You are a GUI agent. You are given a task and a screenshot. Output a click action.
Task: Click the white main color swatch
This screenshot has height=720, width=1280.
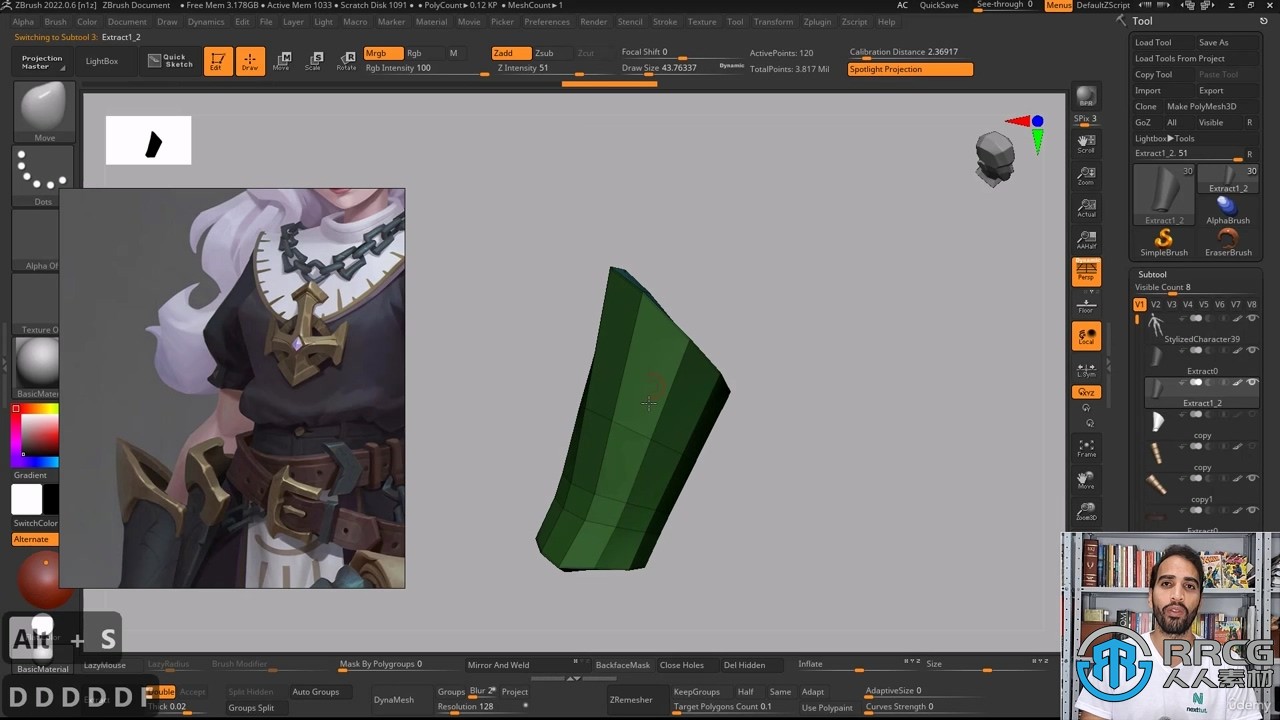click(27, 499)
